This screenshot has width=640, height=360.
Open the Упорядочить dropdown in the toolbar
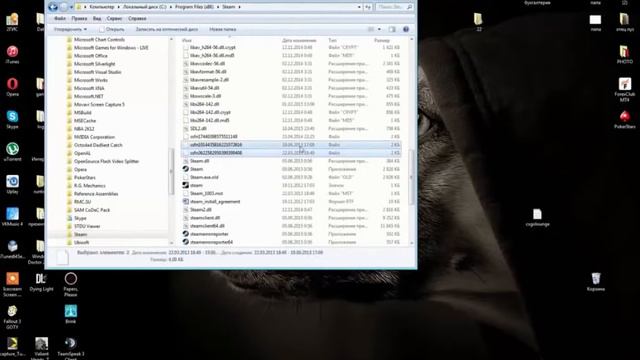click(x=70, y=29)
